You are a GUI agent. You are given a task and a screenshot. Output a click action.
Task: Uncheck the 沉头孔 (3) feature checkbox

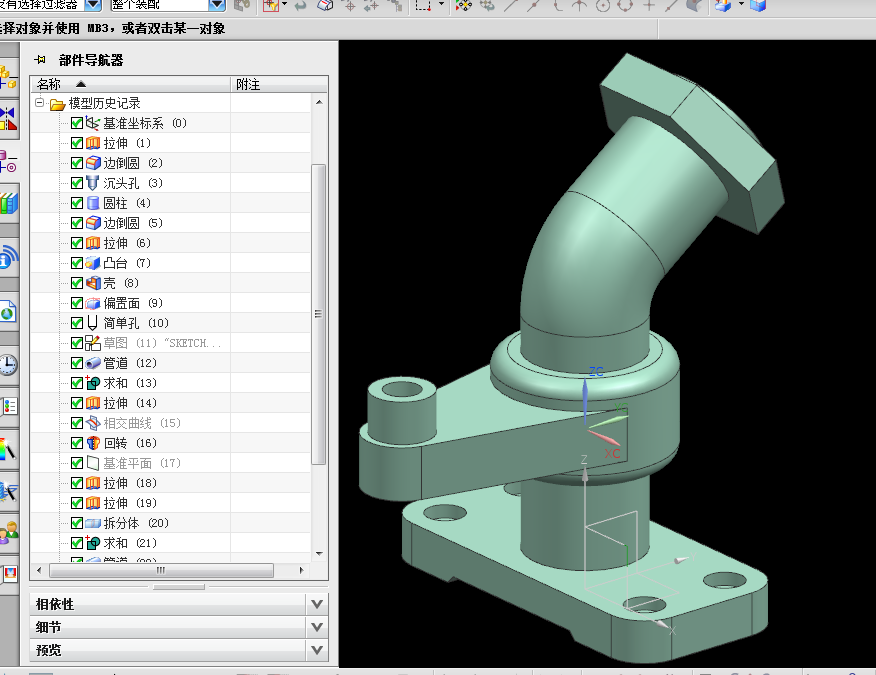(x=77, y=183)
